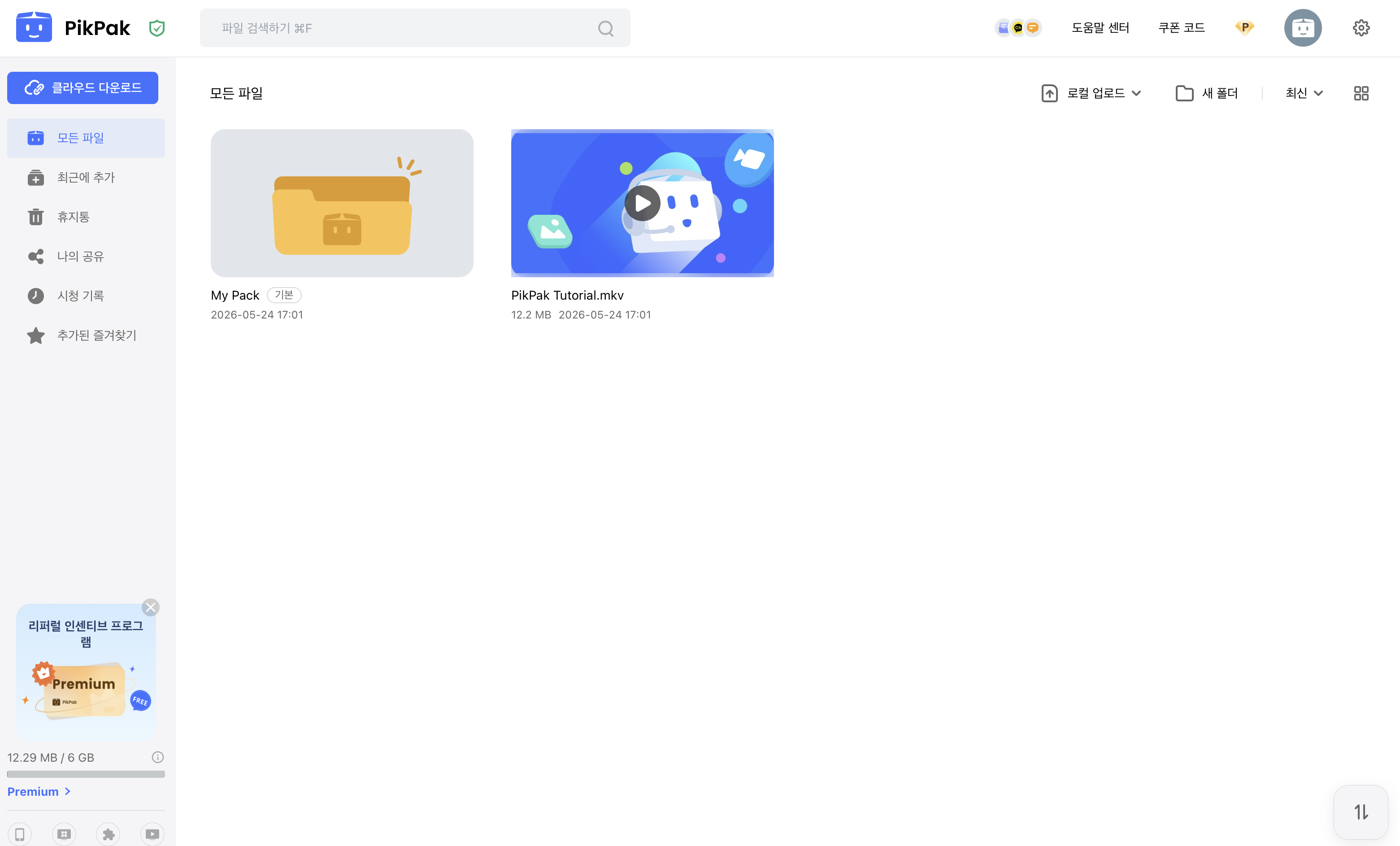Open watch history via the clock icon
Viewport: 1400px width, 846px height.
(x=36, y=296)
